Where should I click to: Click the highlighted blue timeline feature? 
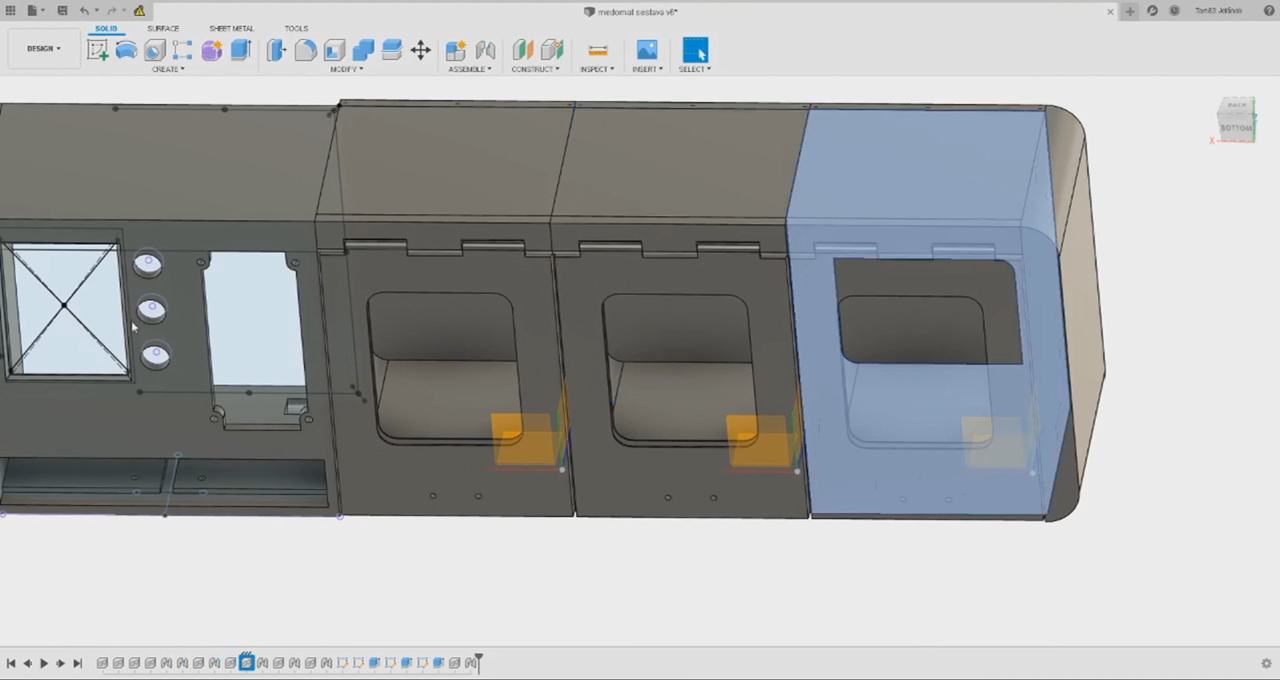click(x=246, y=662)
